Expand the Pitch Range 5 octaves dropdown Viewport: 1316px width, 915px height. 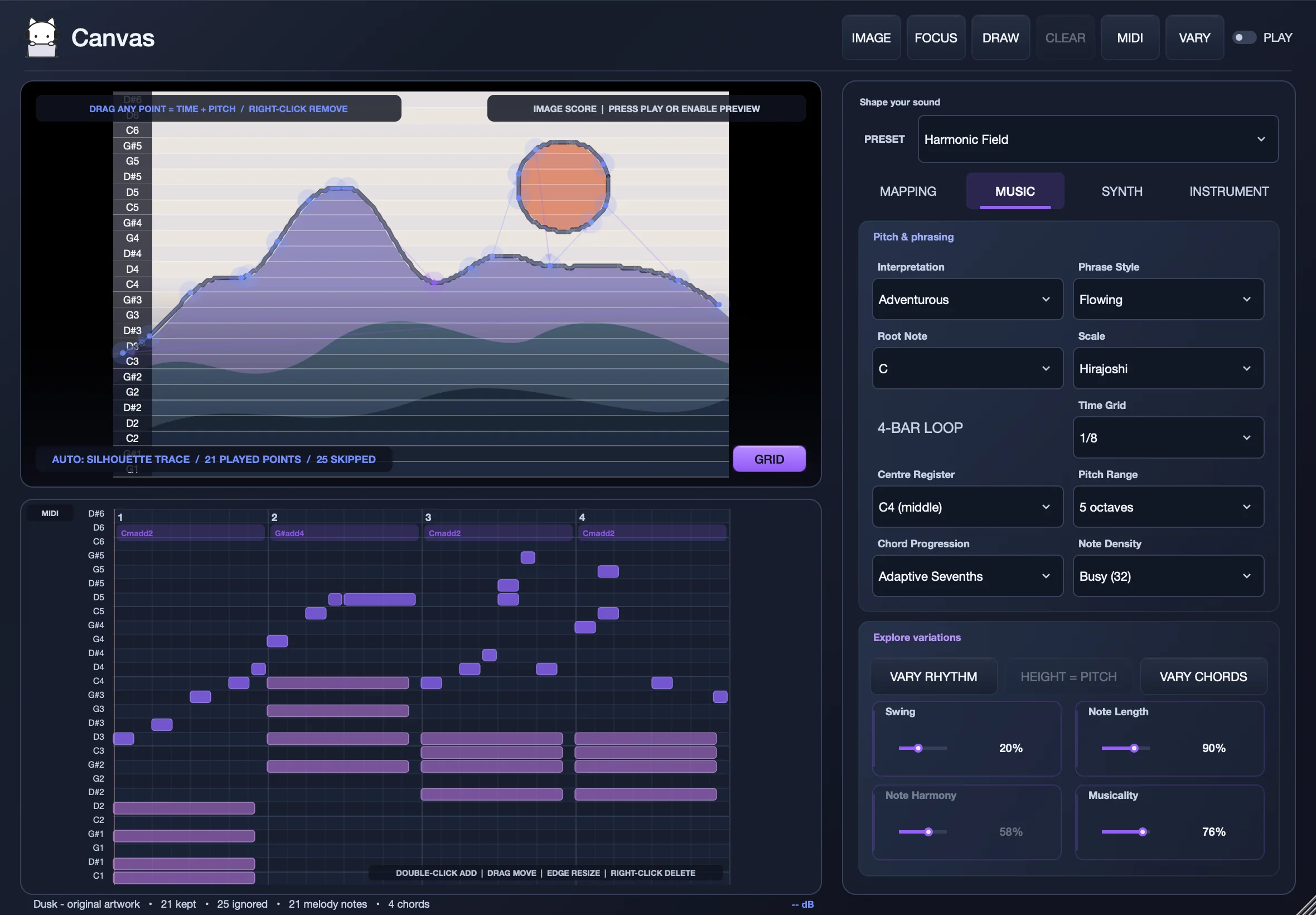click(x=1168, y=507)
